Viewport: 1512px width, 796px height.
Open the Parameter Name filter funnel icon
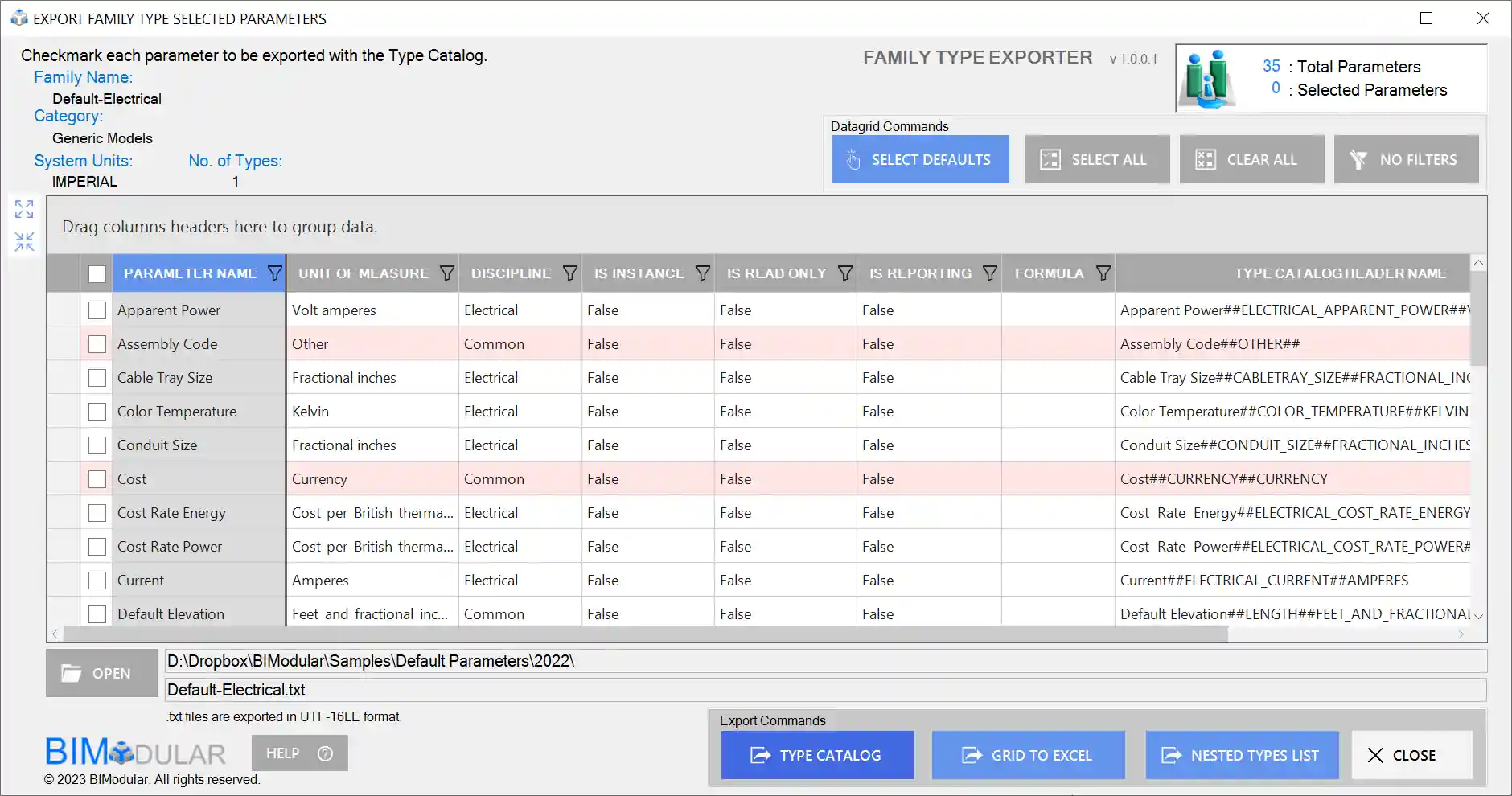point(275,273)
